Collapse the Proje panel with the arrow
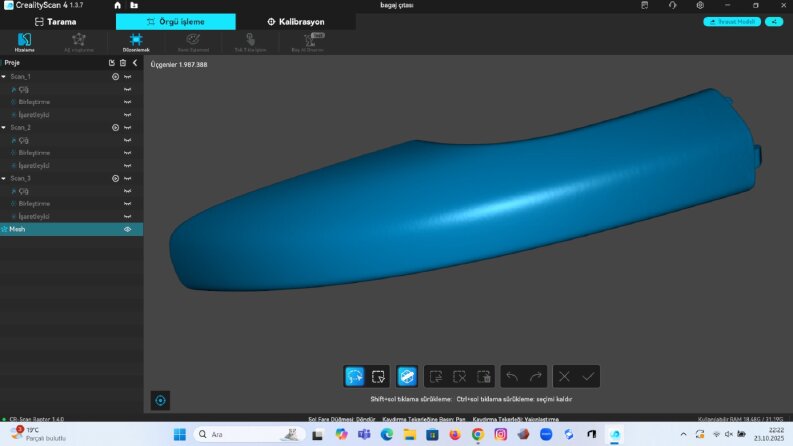The width and height of the screenshot is (793, 446). [x=135, y=63]
